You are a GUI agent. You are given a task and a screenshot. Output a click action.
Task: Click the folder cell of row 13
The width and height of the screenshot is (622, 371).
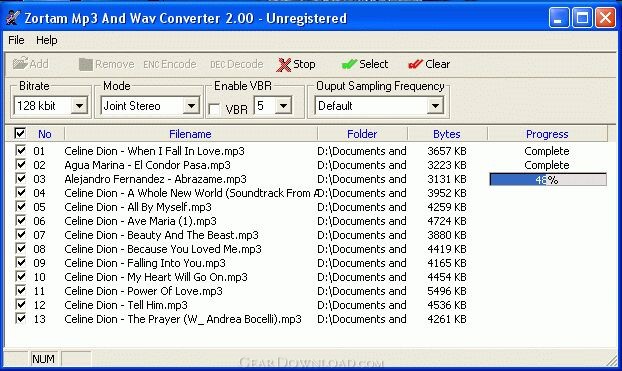(362, 319)
